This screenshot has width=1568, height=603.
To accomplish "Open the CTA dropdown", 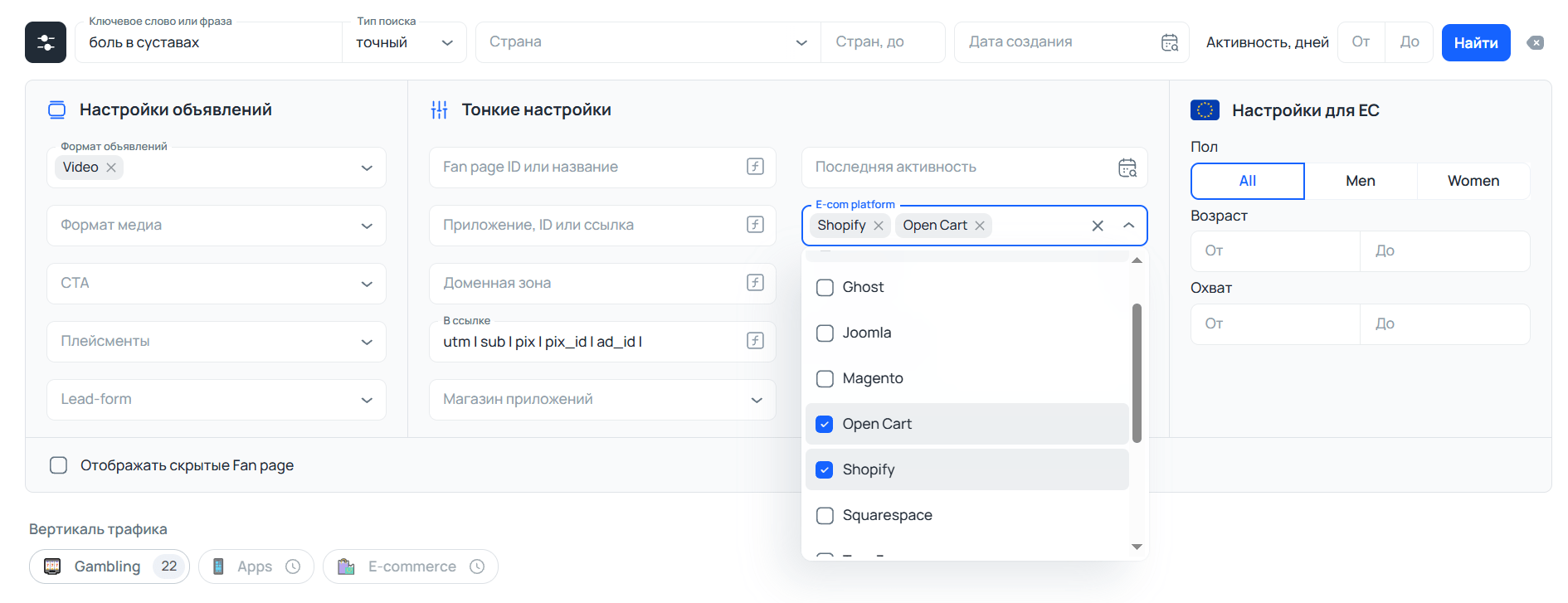I will click(217, 284).
